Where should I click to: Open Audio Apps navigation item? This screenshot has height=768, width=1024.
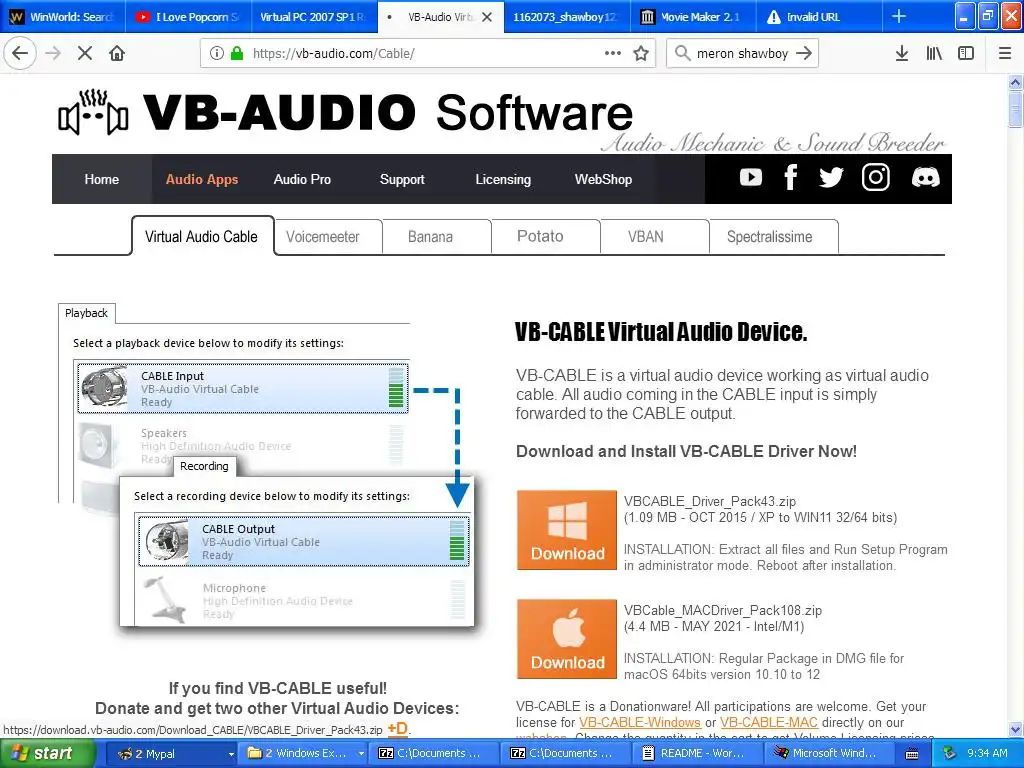202,179
